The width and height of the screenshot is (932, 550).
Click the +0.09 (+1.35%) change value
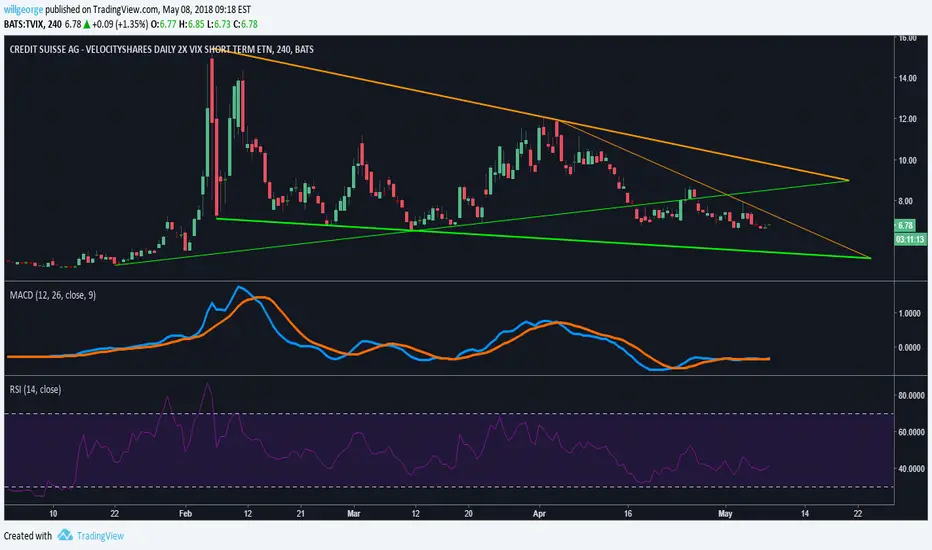120,24
